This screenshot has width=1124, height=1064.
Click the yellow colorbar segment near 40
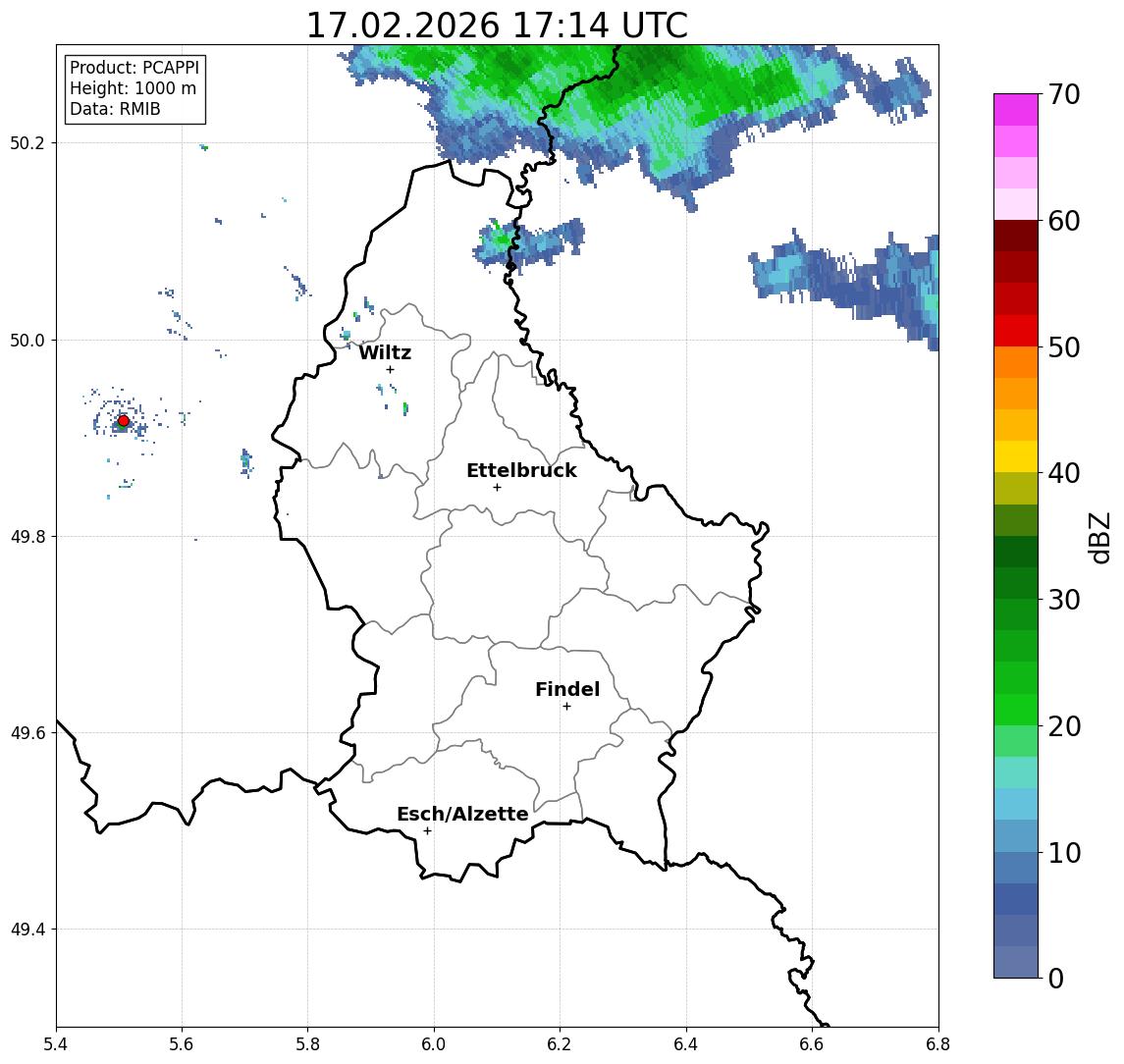pos(1016,457)
